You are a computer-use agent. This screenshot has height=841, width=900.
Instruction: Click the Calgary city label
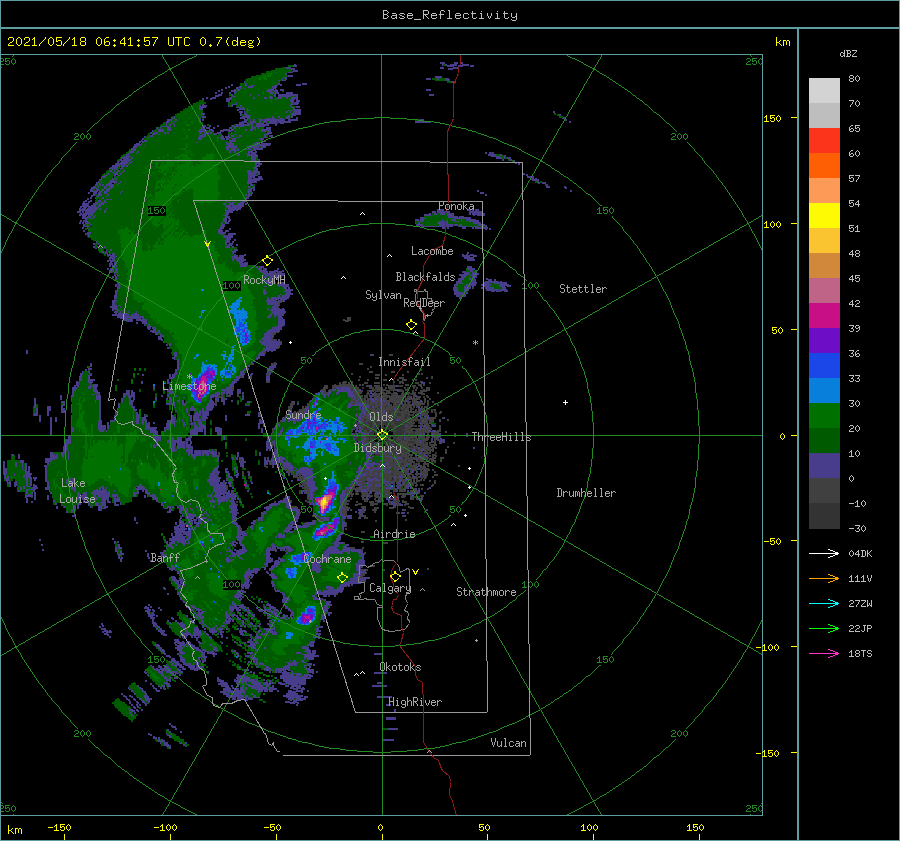click(390, 588)
